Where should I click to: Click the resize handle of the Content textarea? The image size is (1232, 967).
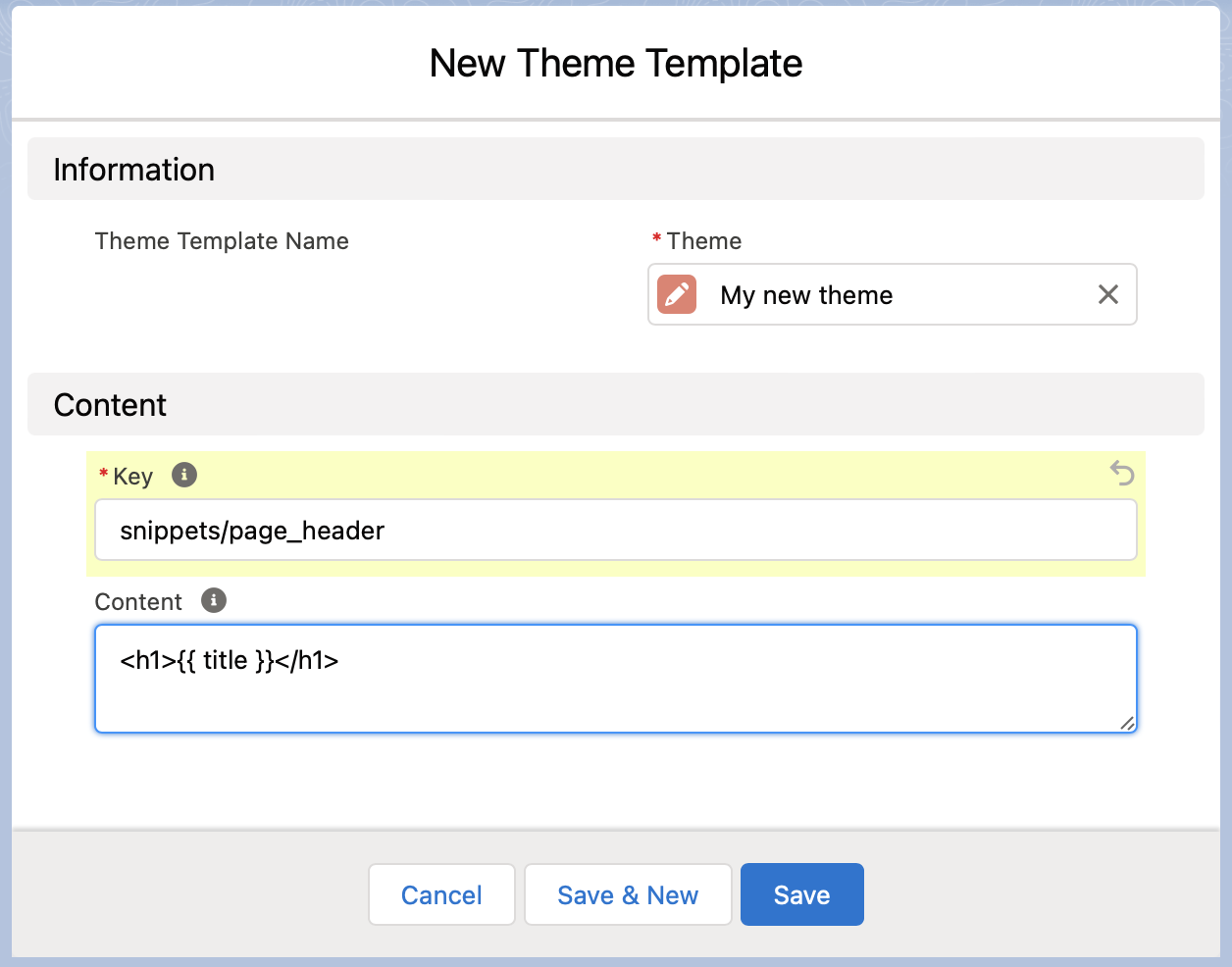1127,723
